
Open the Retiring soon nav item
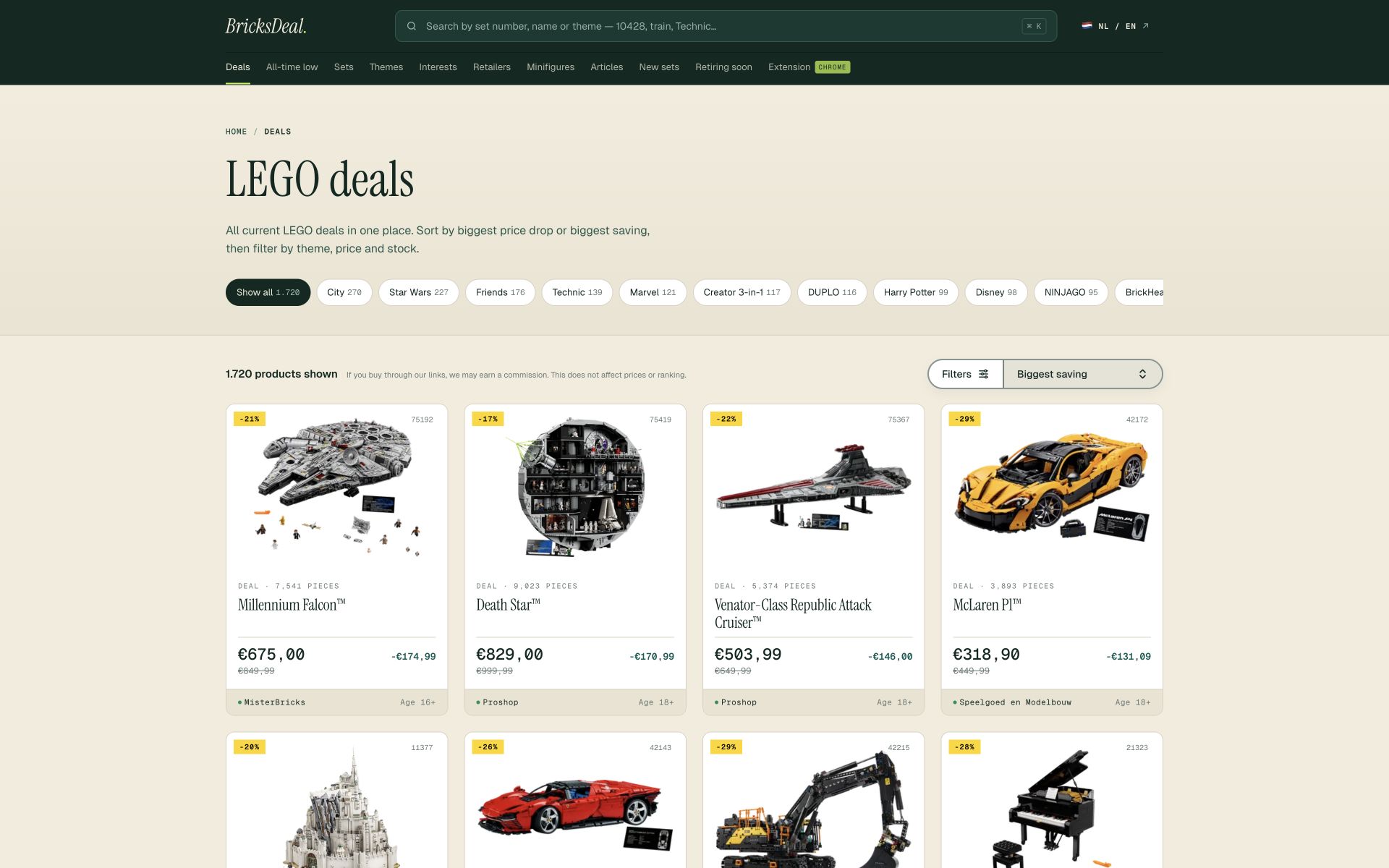[723, 67]
